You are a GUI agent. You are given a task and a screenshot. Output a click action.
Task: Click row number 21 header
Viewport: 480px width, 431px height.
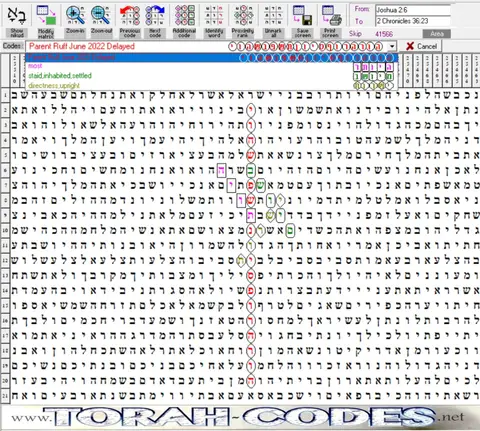[x=5, y=395]
